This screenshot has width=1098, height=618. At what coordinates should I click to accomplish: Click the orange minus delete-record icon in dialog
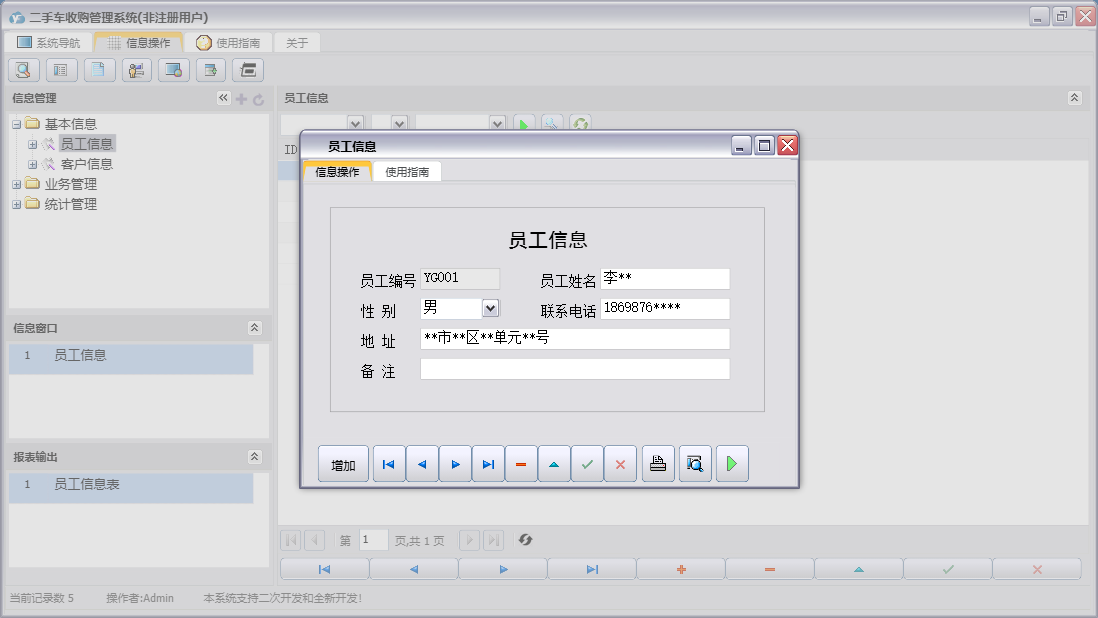tap(521, 464)
